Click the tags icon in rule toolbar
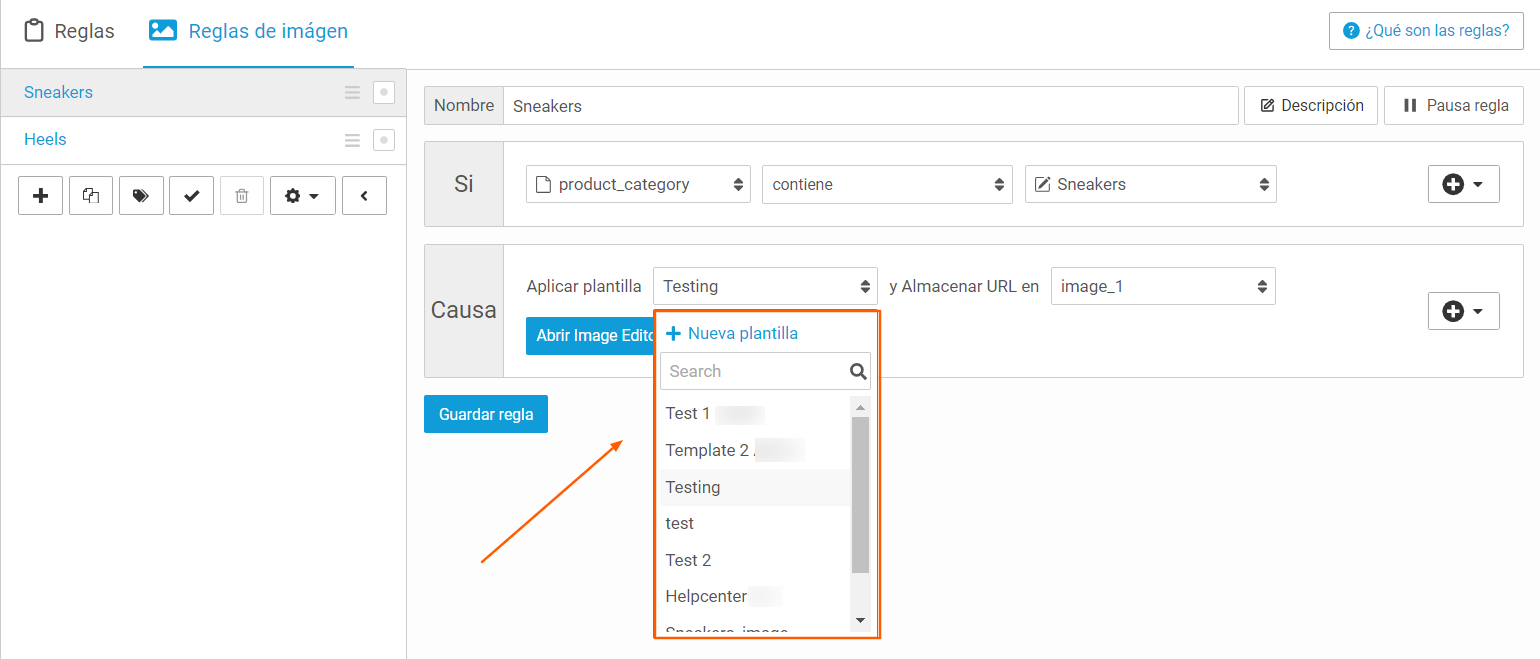This screenshot has width=1540, height=659. (141, 196)
